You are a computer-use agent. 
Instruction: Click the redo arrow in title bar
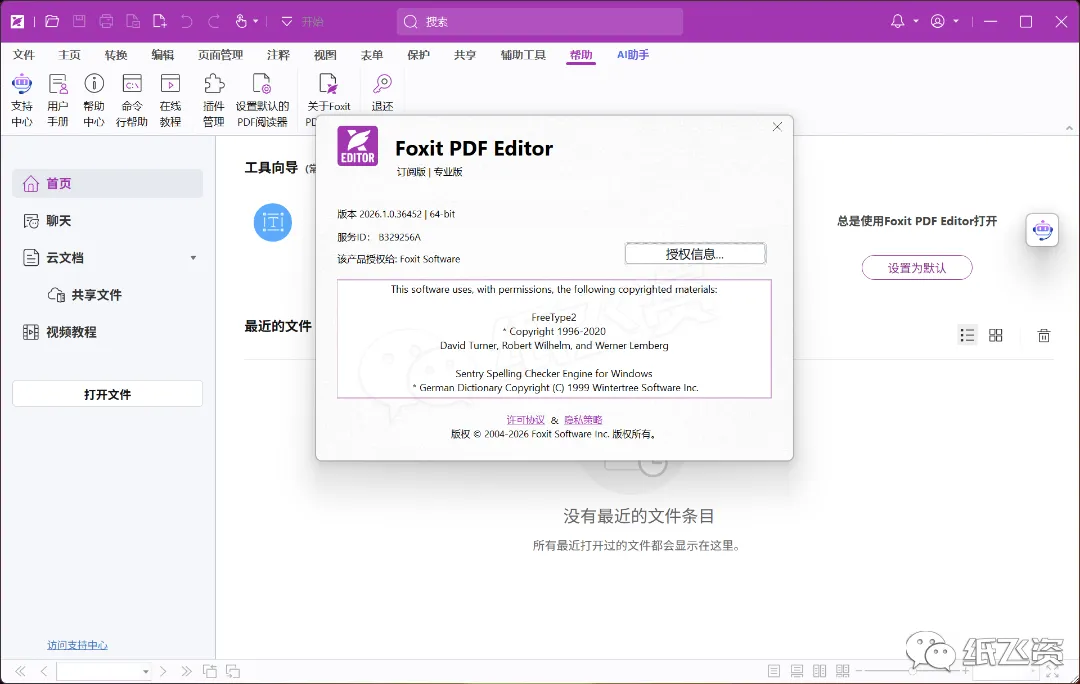pyautogui.click(x=214, y=21)
